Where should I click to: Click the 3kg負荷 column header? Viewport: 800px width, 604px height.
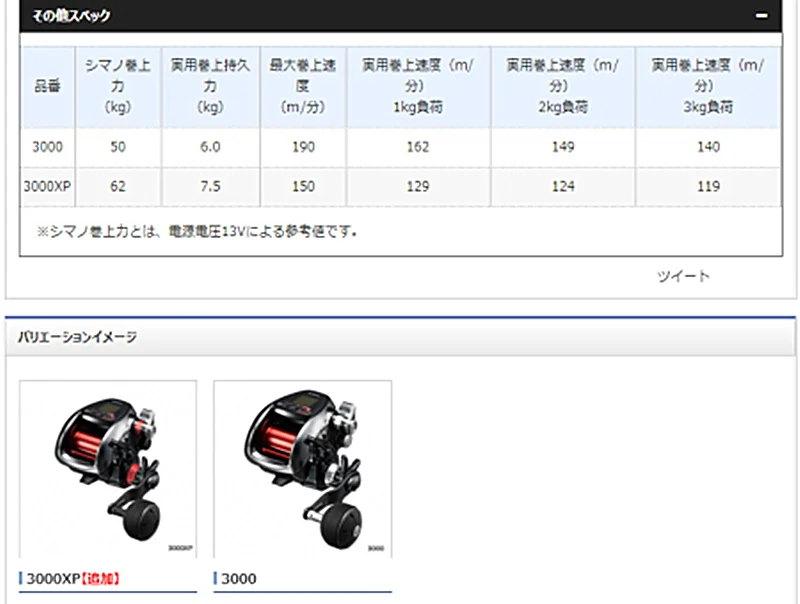pos(708,87)
